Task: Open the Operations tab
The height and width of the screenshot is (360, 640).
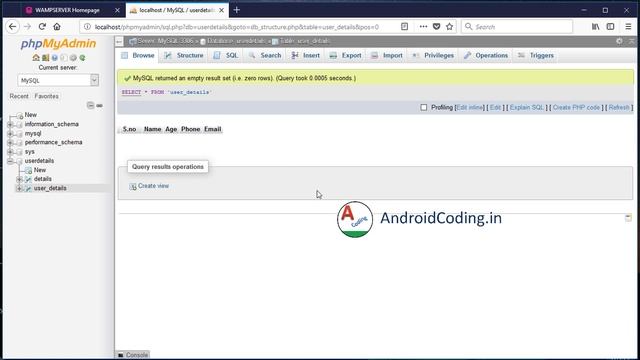Action: [486, 56]
